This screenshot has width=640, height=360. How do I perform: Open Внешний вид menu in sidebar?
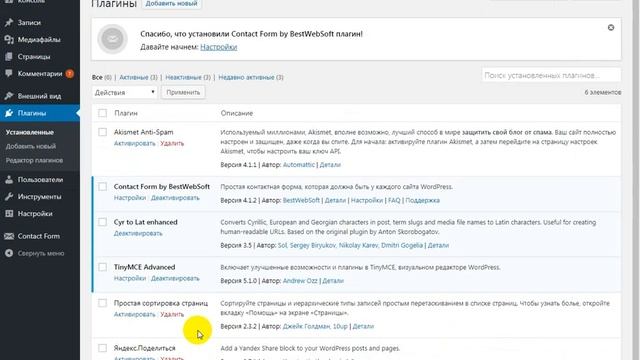click(40, 96)
